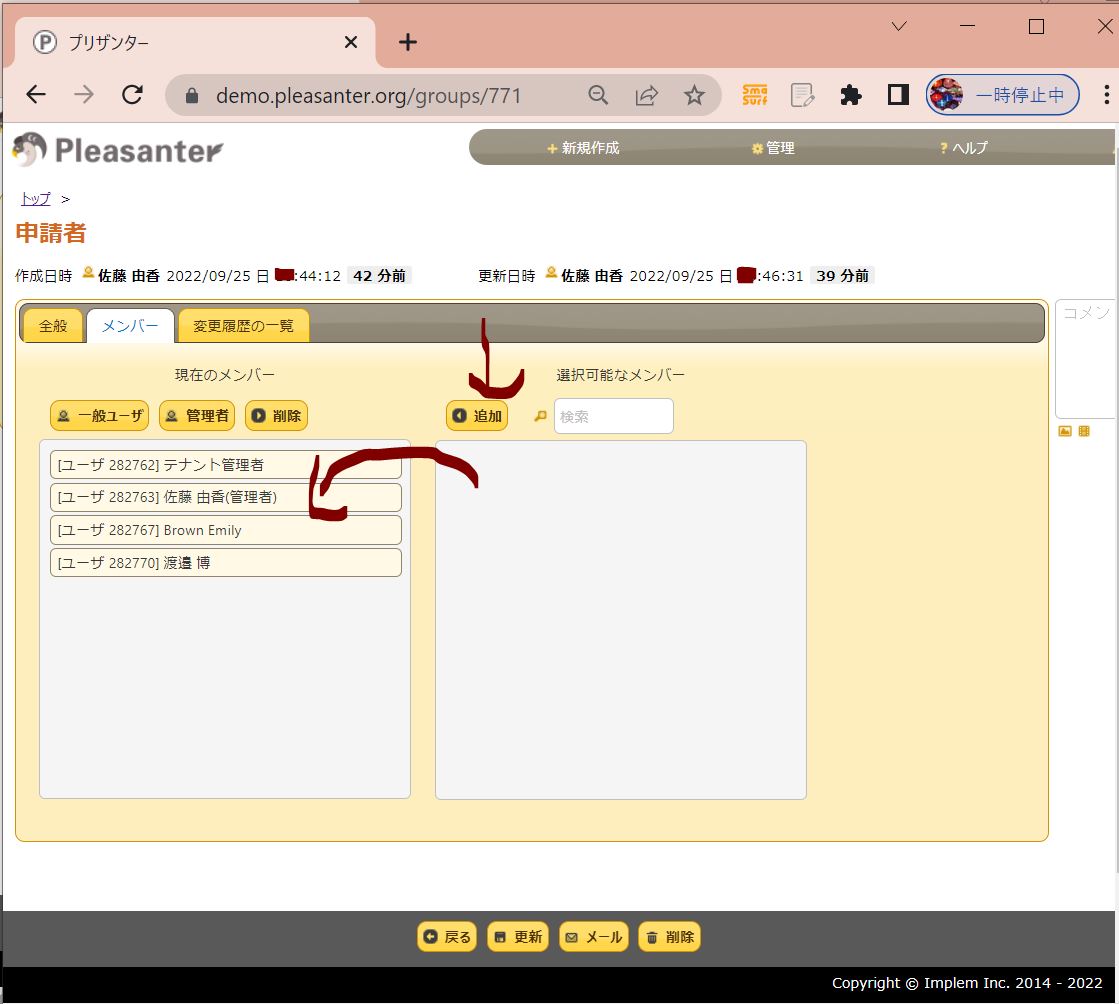The height and width of the screenshot is (1004, 1119).
Task: Click the 追加 button to add members
Action: (x=477, y=416)
